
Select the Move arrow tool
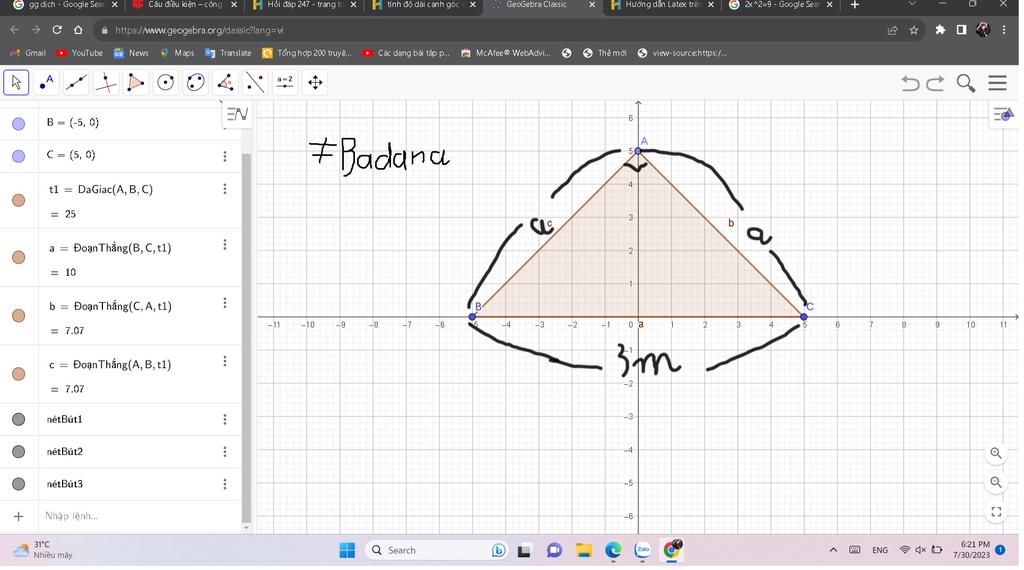(x=16, y=83)
